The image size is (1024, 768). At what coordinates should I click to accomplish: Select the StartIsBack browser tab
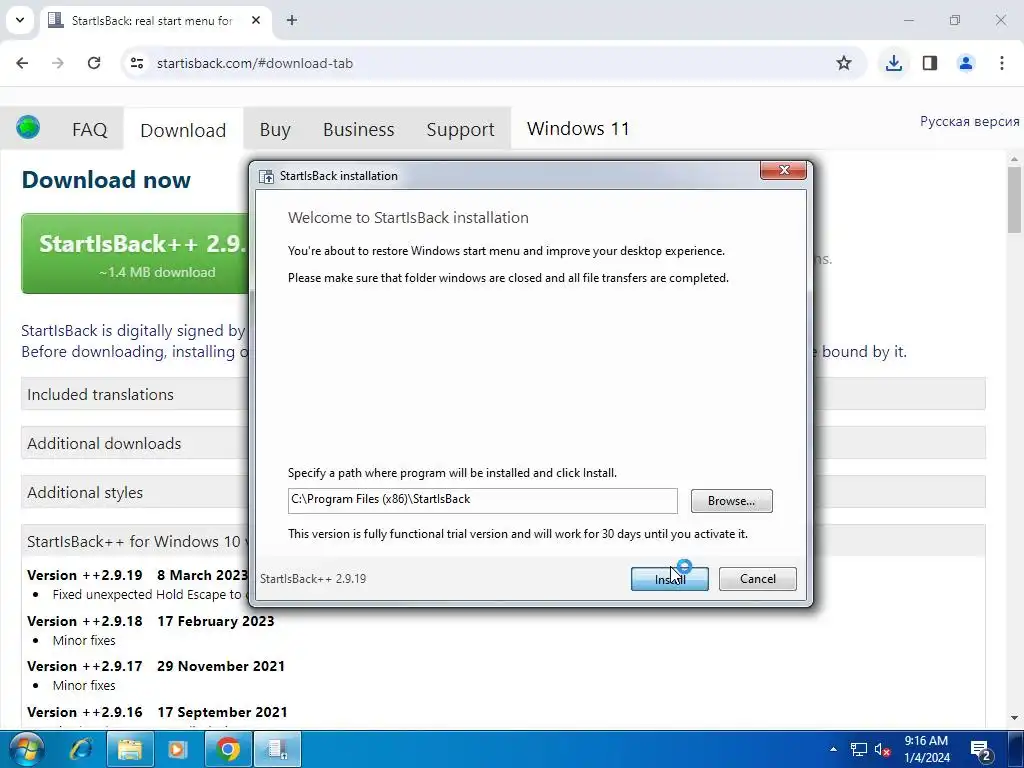(x=152, y=20)
